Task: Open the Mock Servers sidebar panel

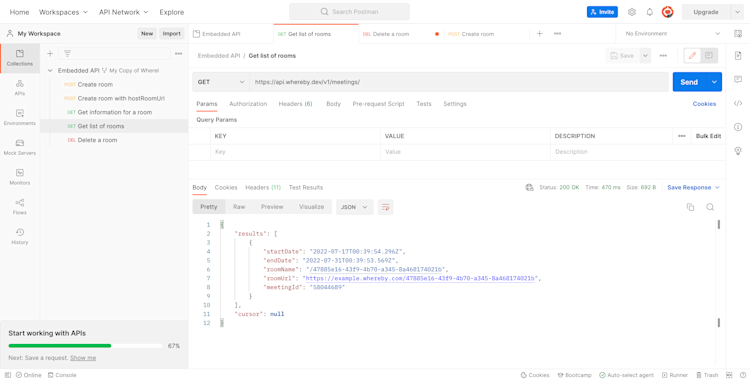Action: click(x=20, y=147)
